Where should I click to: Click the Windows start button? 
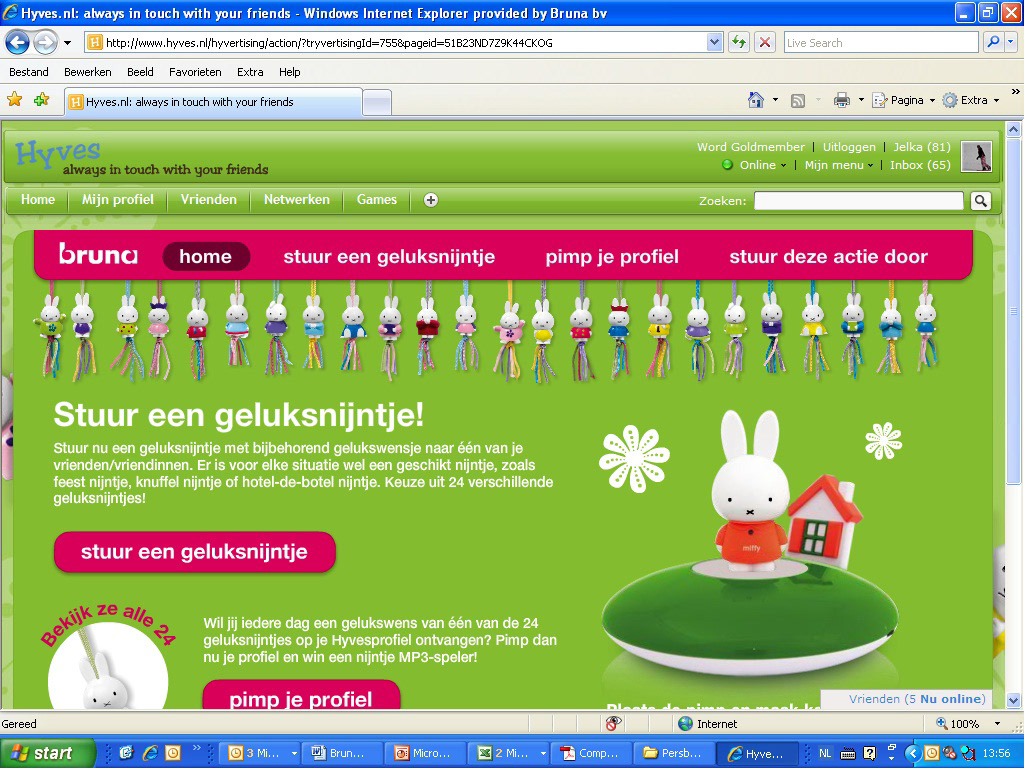click(46, 753)
